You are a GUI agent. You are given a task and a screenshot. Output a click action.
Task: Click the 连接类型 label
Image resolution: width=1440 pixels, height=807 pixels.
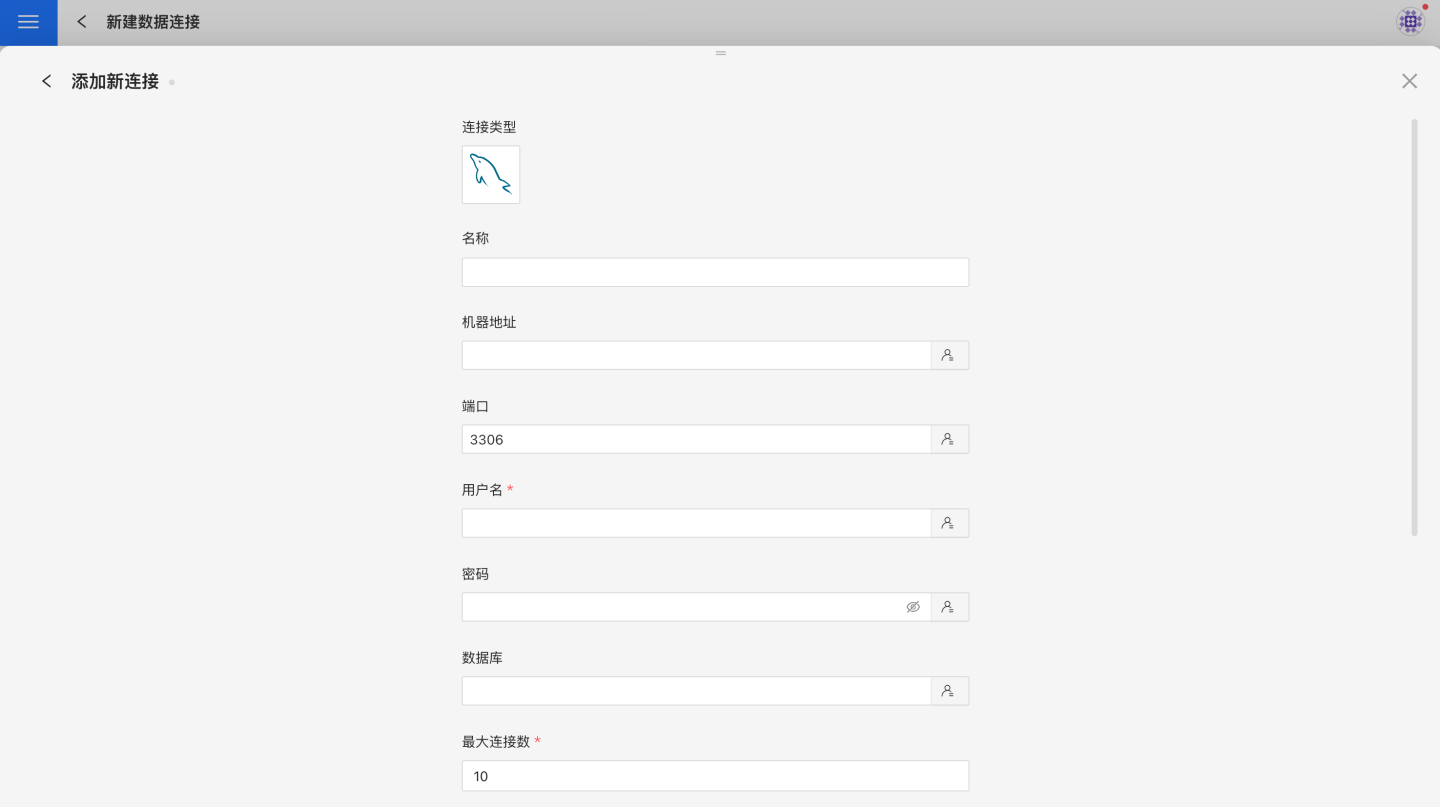[x=489, y=127]
